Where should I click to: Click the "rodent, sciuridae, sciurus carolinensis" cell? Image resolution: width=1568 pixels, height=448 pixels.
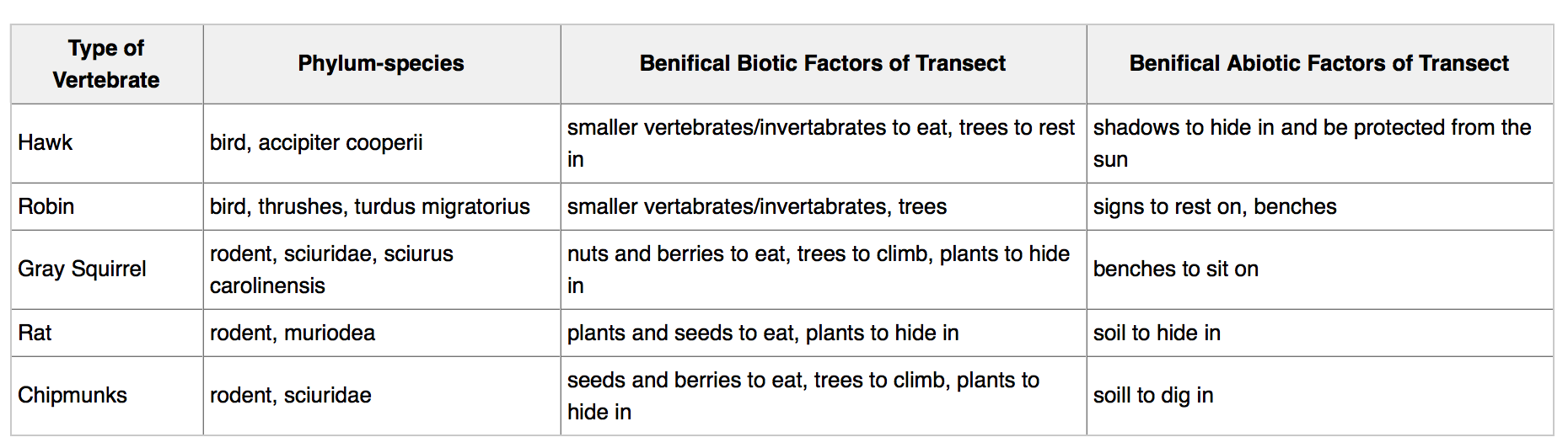pos(331,269)
